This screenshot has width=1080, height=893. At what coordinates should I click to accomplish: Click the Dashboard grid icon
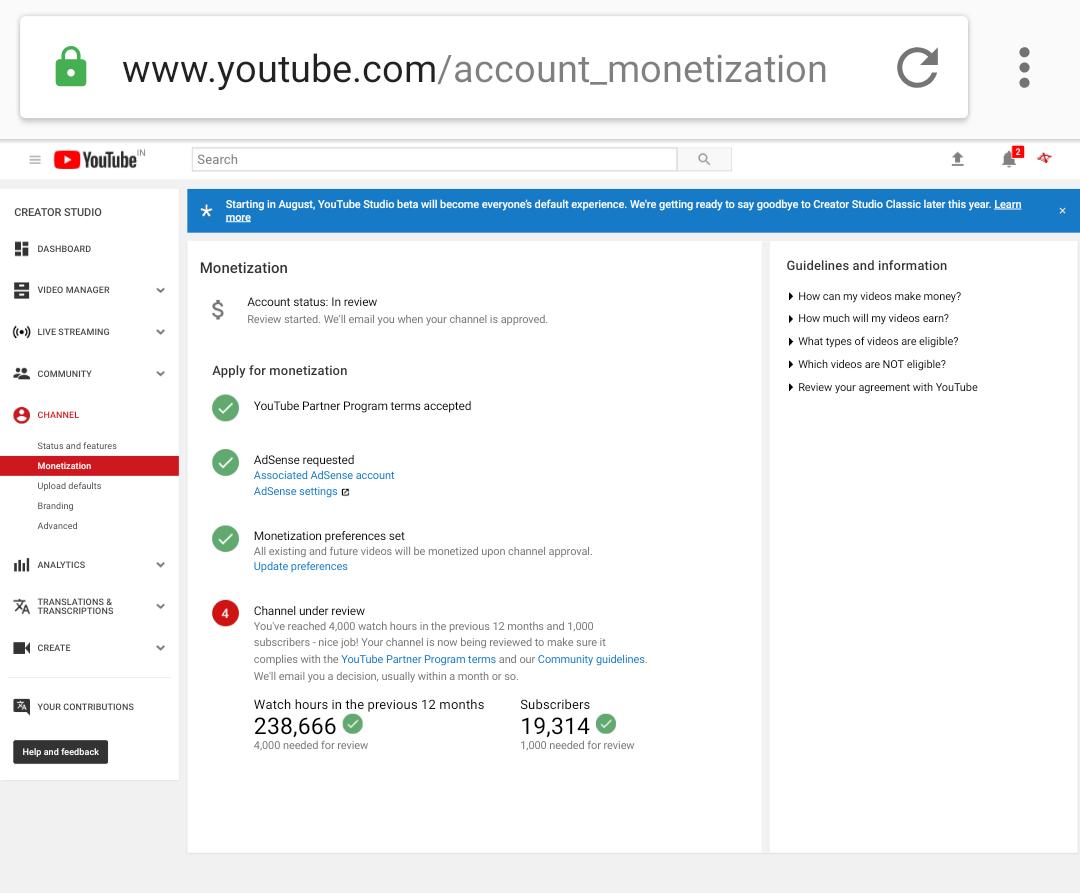[x=21, y=249]
